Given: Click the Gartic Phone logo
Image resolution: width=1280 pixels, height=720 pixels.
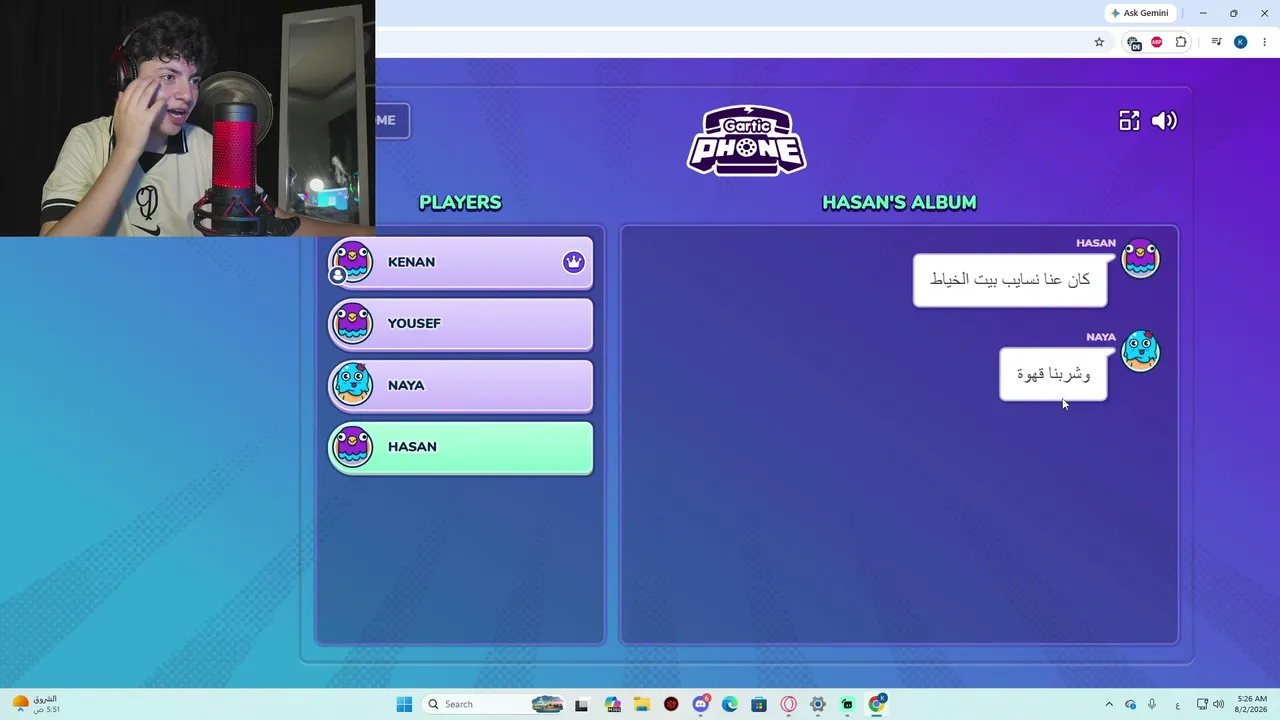Looking at the screenshot, I should coord(747,140).
